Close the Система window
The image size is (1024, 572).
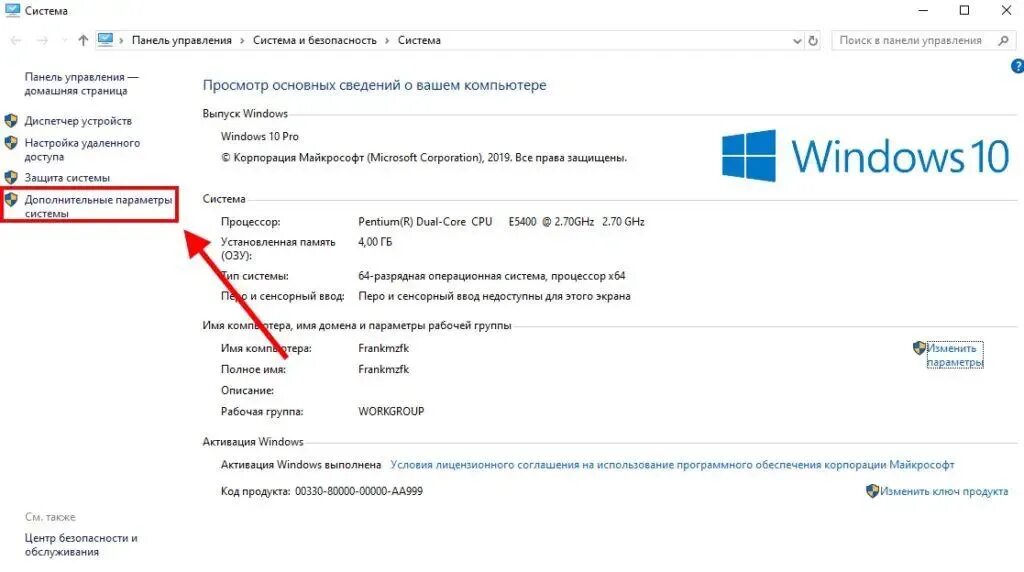click(x=1006, y=10)
